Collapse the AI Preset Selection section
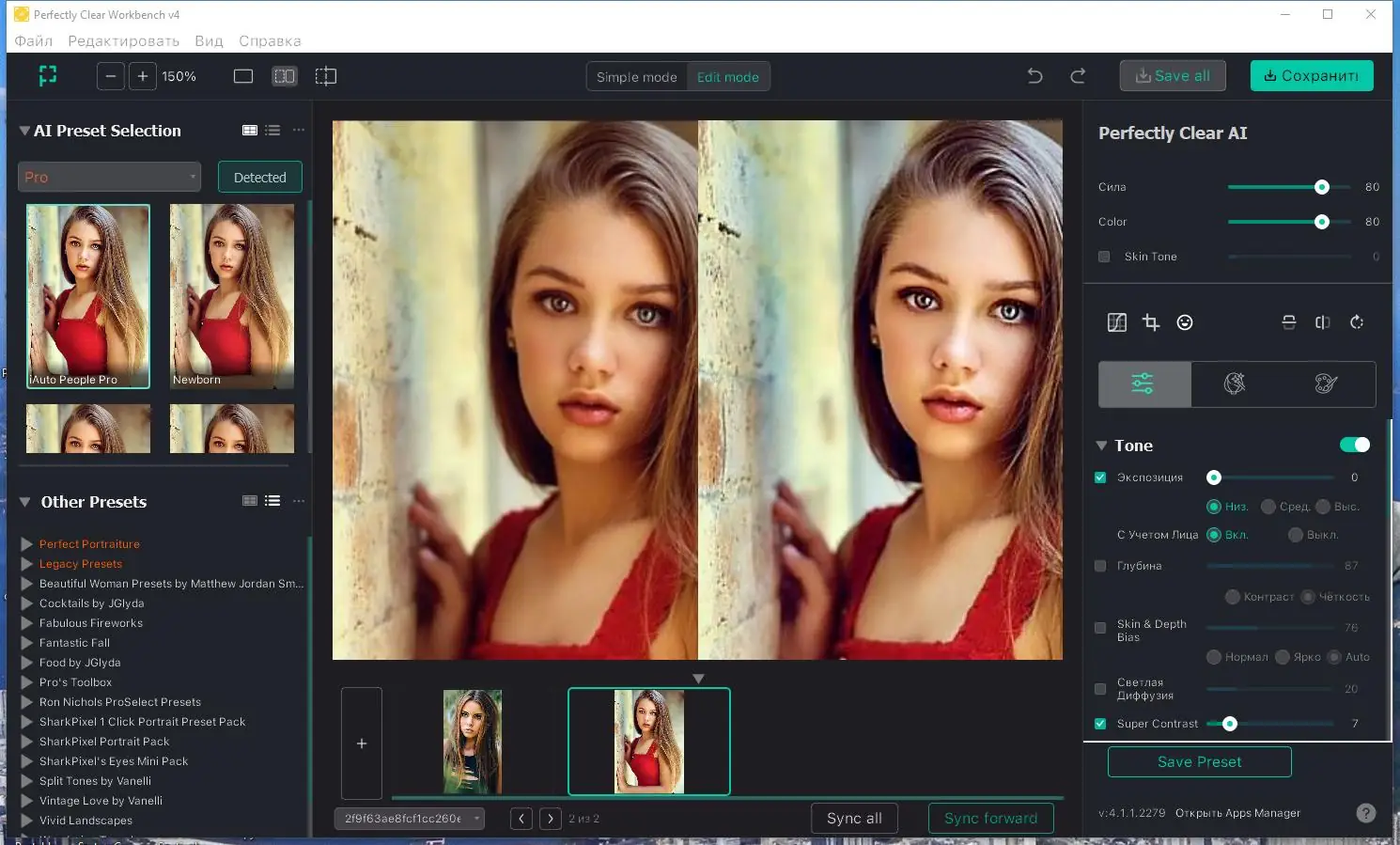This screenshot has height=845, width=1400. pos(24,131)
